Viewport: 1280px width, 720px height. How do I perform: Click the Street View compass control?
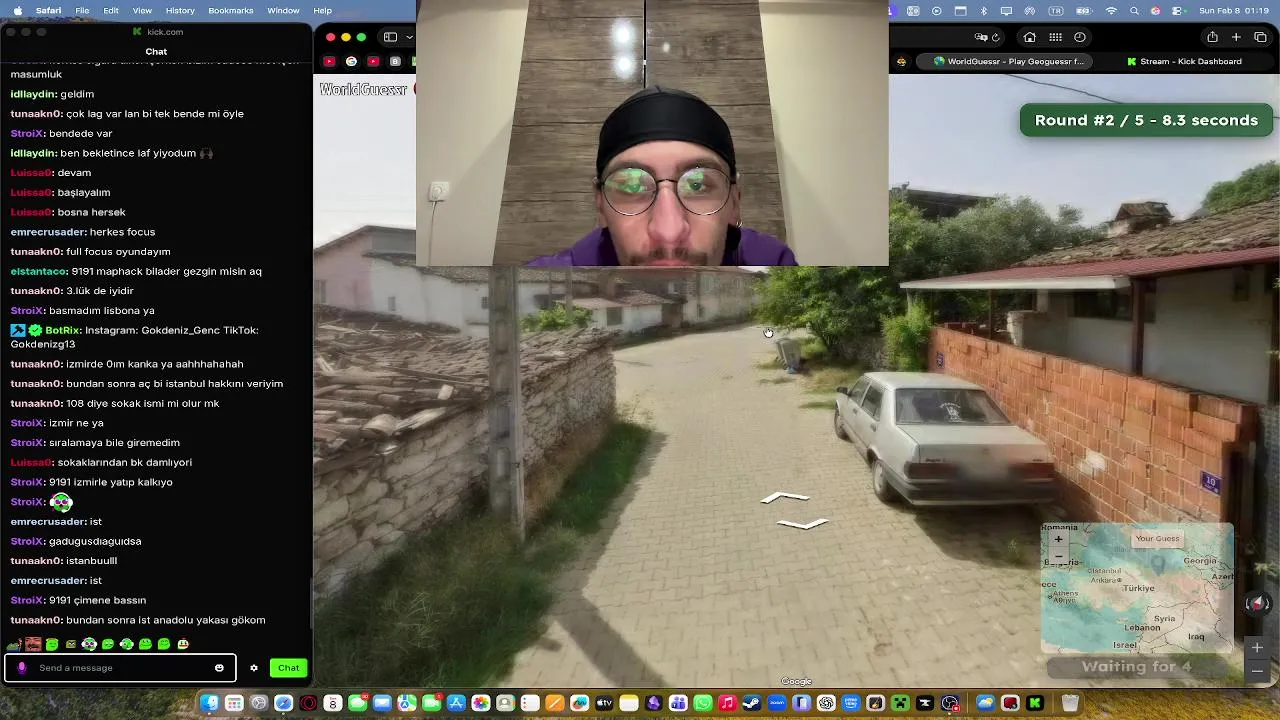1258,604
